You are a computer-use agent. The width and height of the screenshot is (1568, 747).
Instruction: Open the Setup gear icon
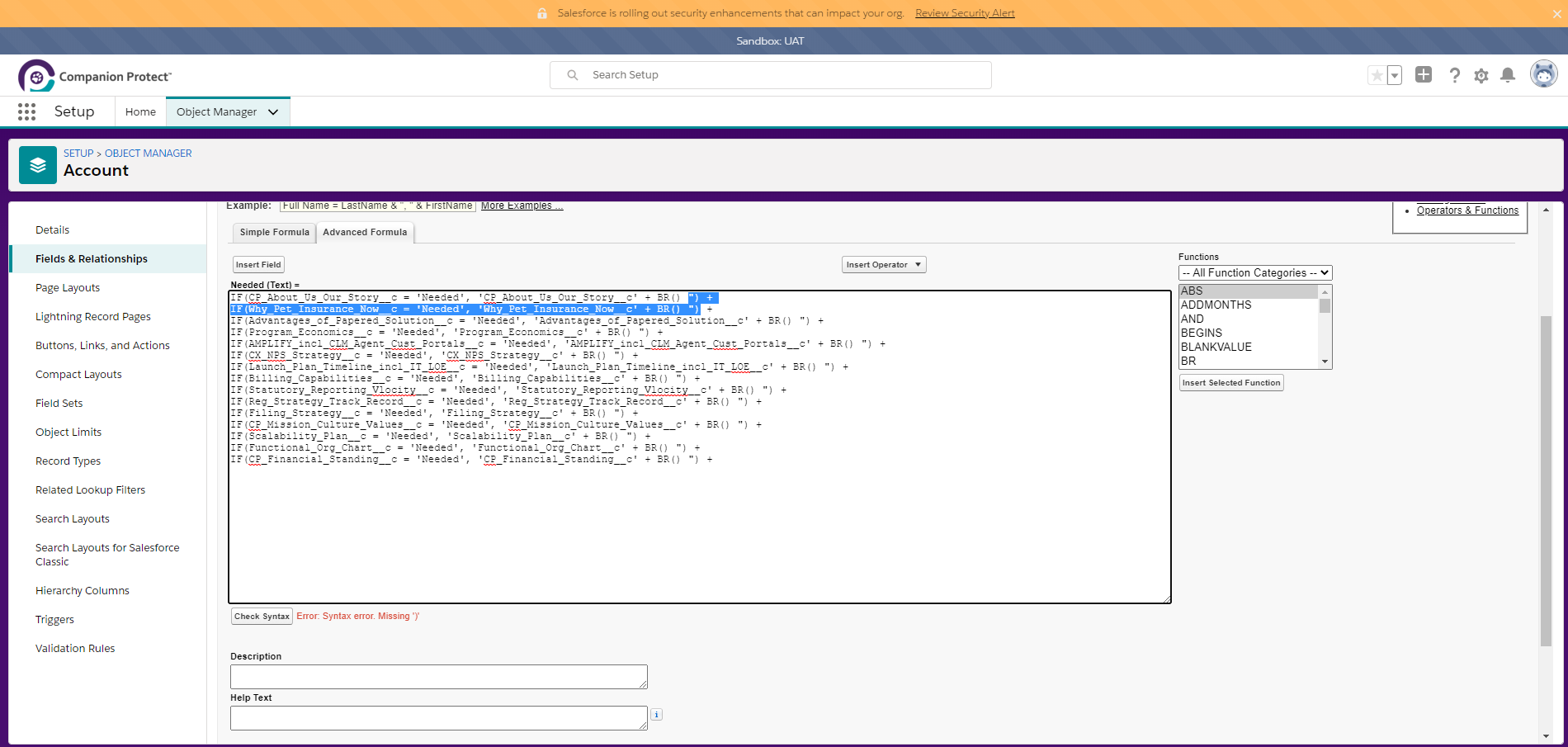pos(1481,76)
